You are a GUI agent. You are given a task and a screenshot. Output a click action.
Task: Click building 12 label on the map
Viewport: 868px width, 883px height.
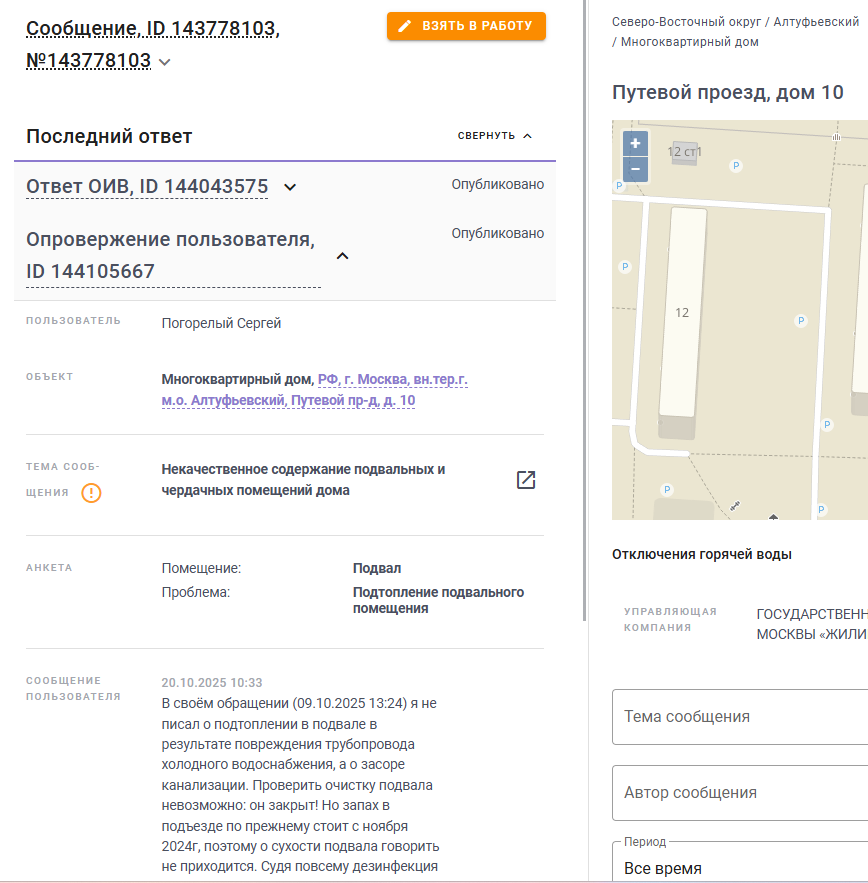(x=682, y=313)
